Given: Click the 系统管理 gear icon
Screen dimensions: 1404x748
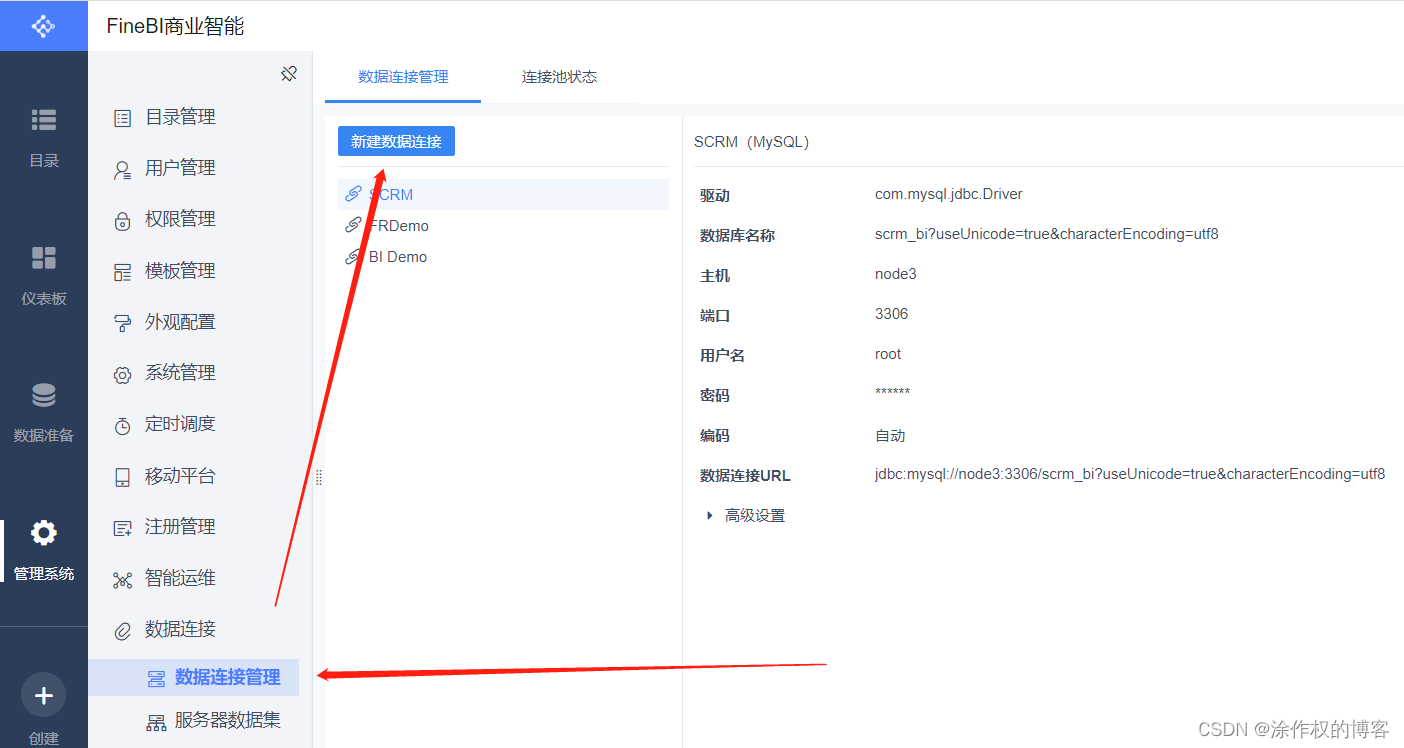Looking at the screenshot, I should pos(123,375).
